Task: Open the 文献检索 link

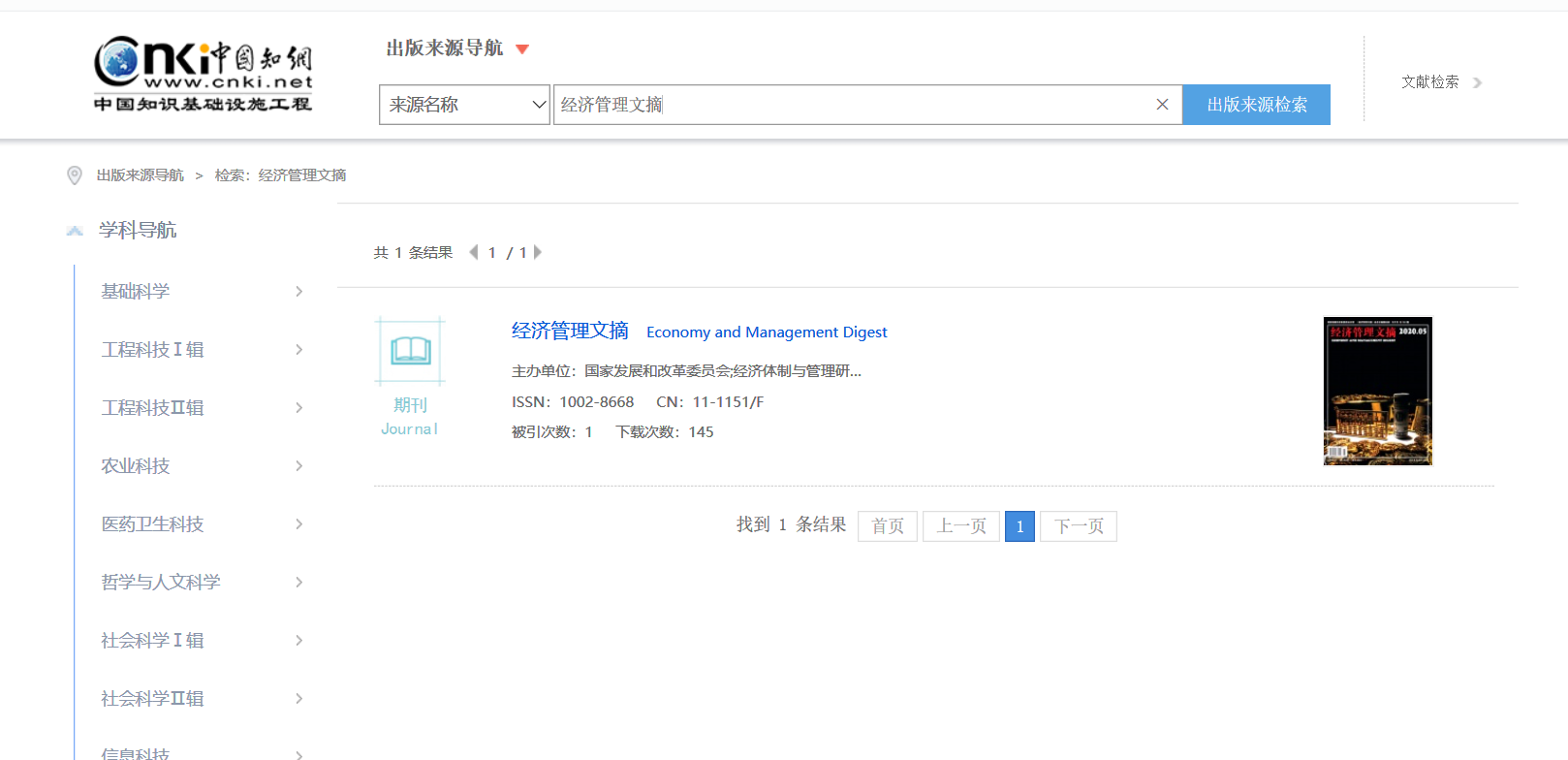Action: (x=1430, y=82)
